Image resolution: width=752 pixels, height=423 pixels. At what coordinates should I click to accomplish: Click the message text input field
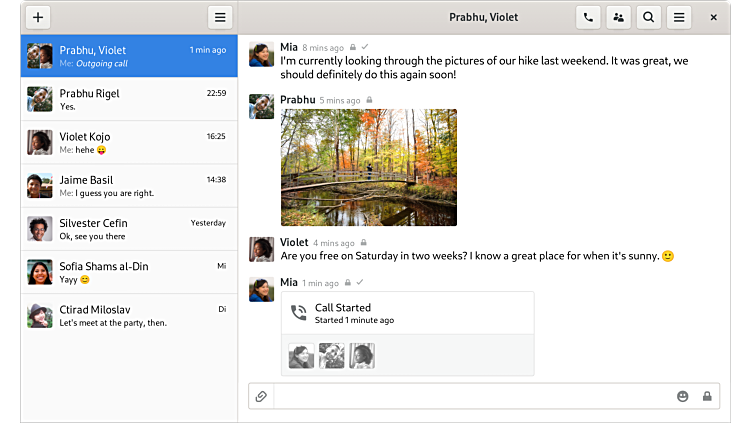470,396
